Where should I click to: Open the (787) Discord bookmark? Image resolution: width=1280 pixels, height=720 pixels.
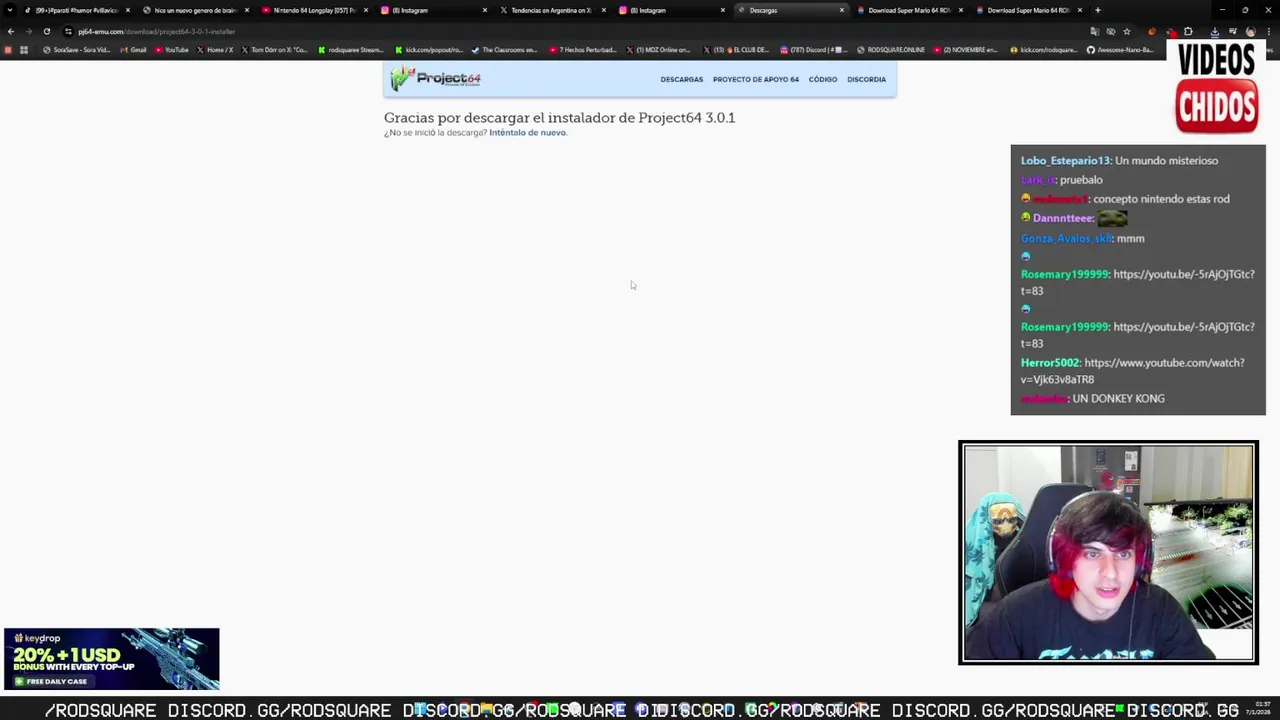pyautogui.click(x=813, y=50)
